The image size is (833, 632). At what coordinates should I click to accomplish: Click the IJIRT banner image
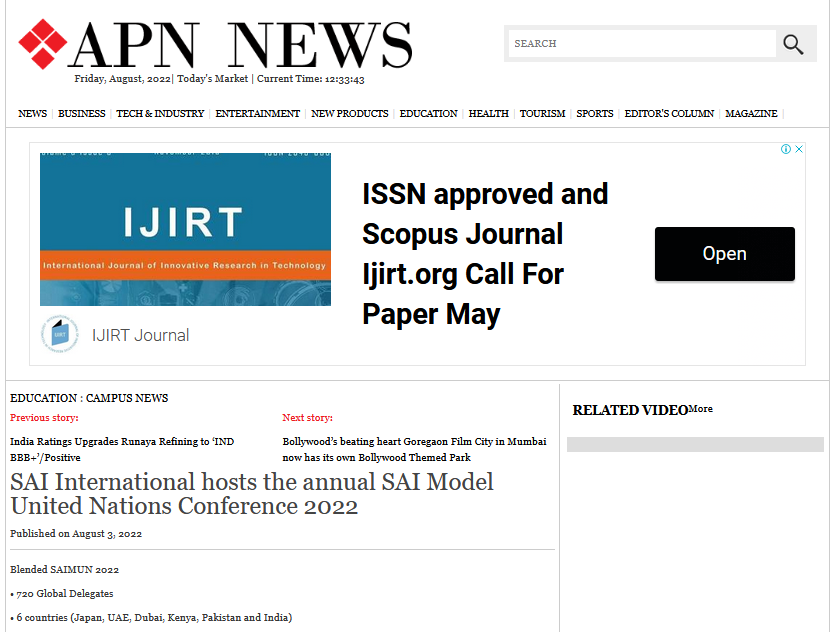coord(185,229)
